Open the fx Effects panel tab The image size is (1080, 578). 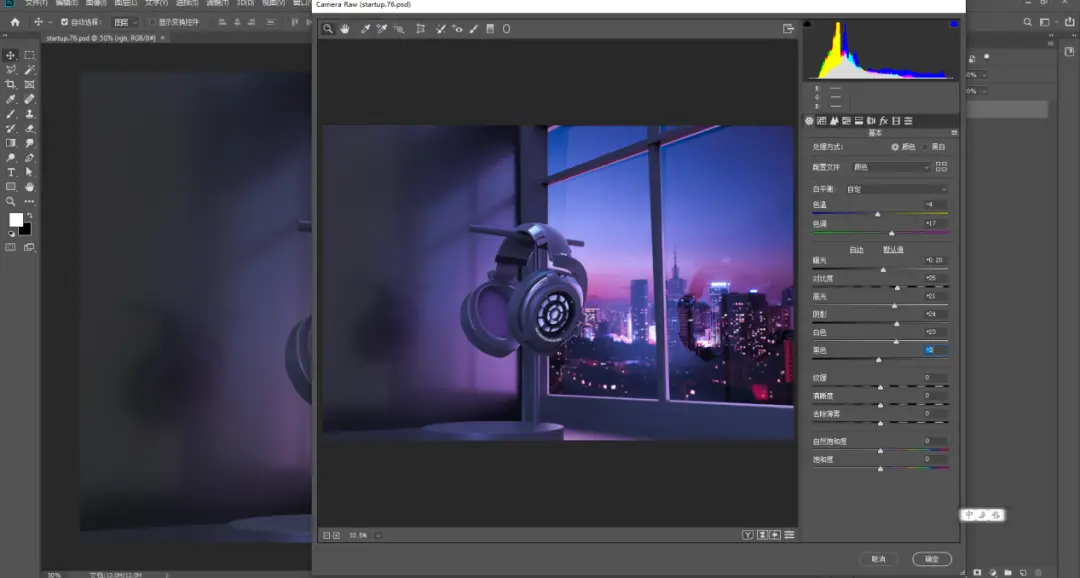tap(884, 121)
